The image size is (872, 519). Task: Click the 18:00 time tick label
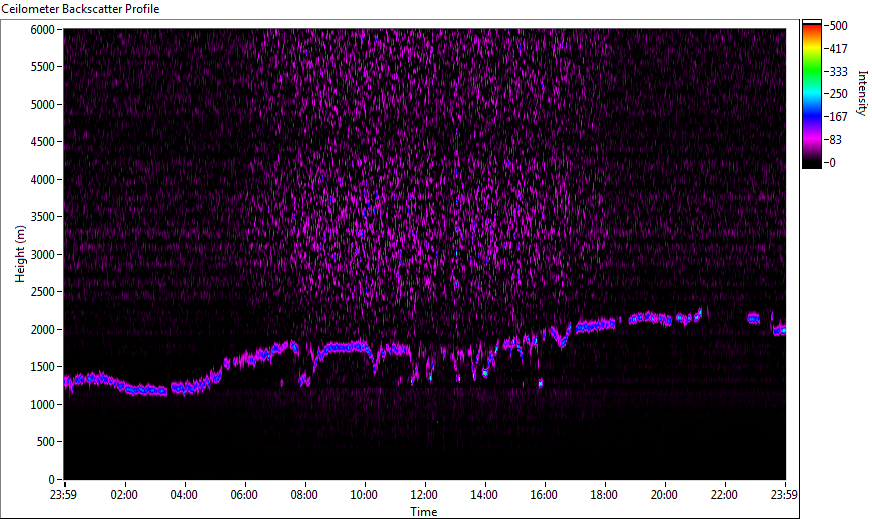[x=604, y=495]
